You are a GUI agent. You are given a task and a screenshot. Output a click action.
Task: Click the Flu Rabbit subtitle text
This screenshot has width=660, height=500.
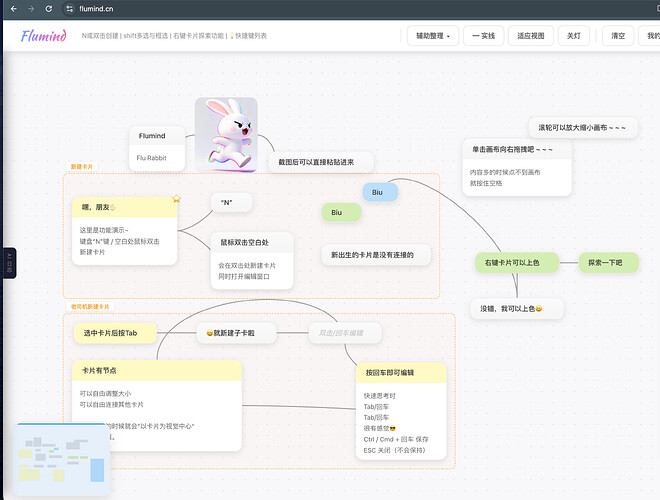tap(152, 158)
